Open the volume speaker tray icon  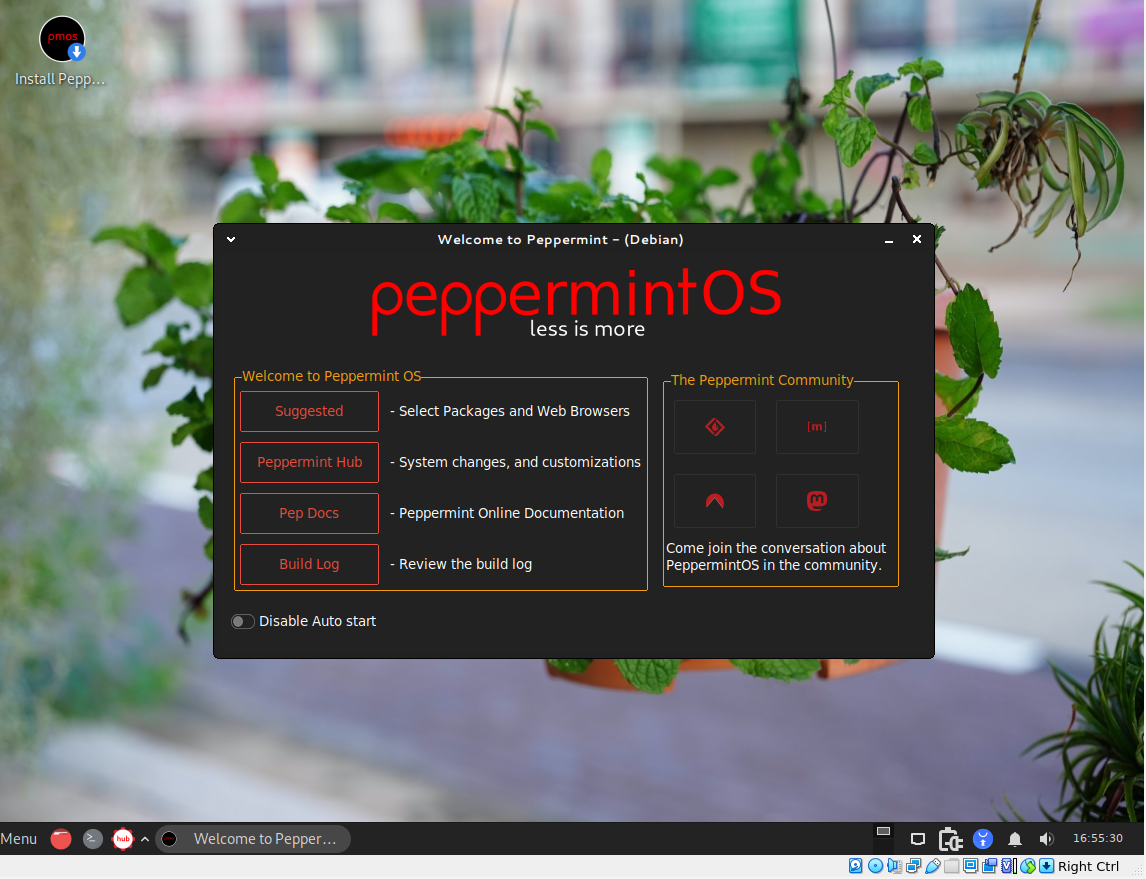pyautogui.click(x=1047, y=839)
